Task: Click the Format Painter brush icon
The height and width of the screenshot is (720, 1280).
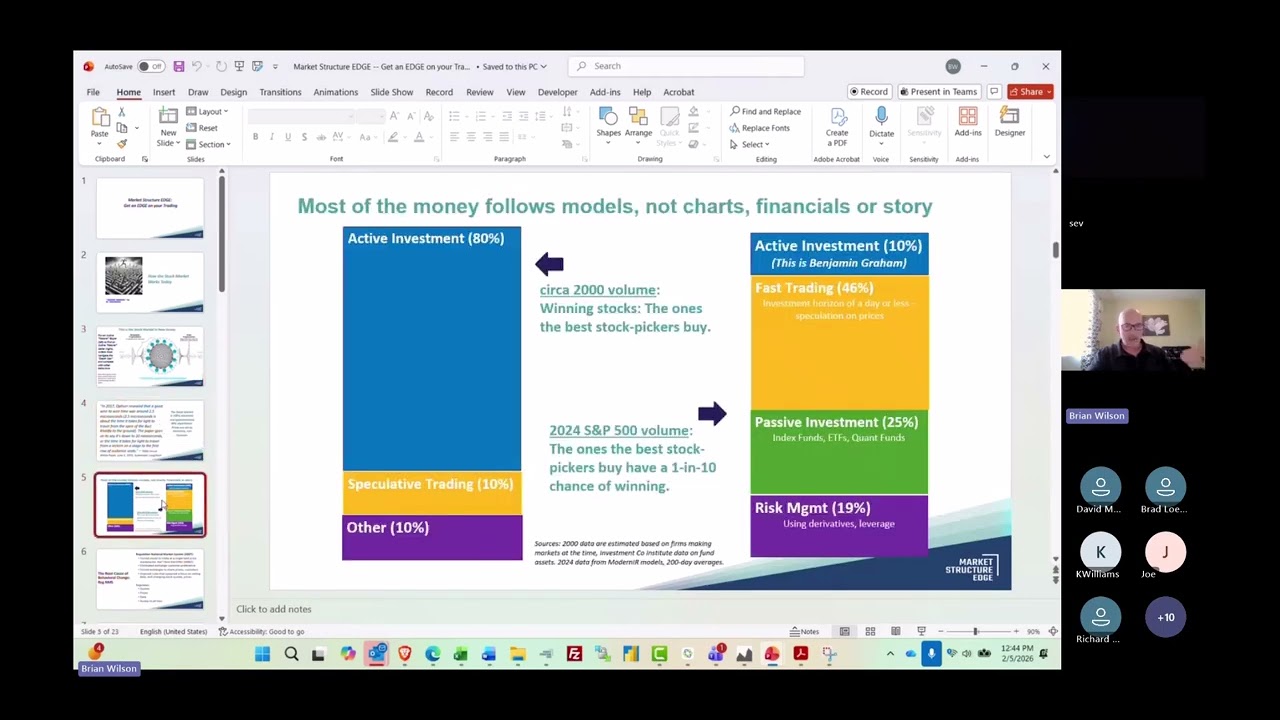Action: click(122, 143)
